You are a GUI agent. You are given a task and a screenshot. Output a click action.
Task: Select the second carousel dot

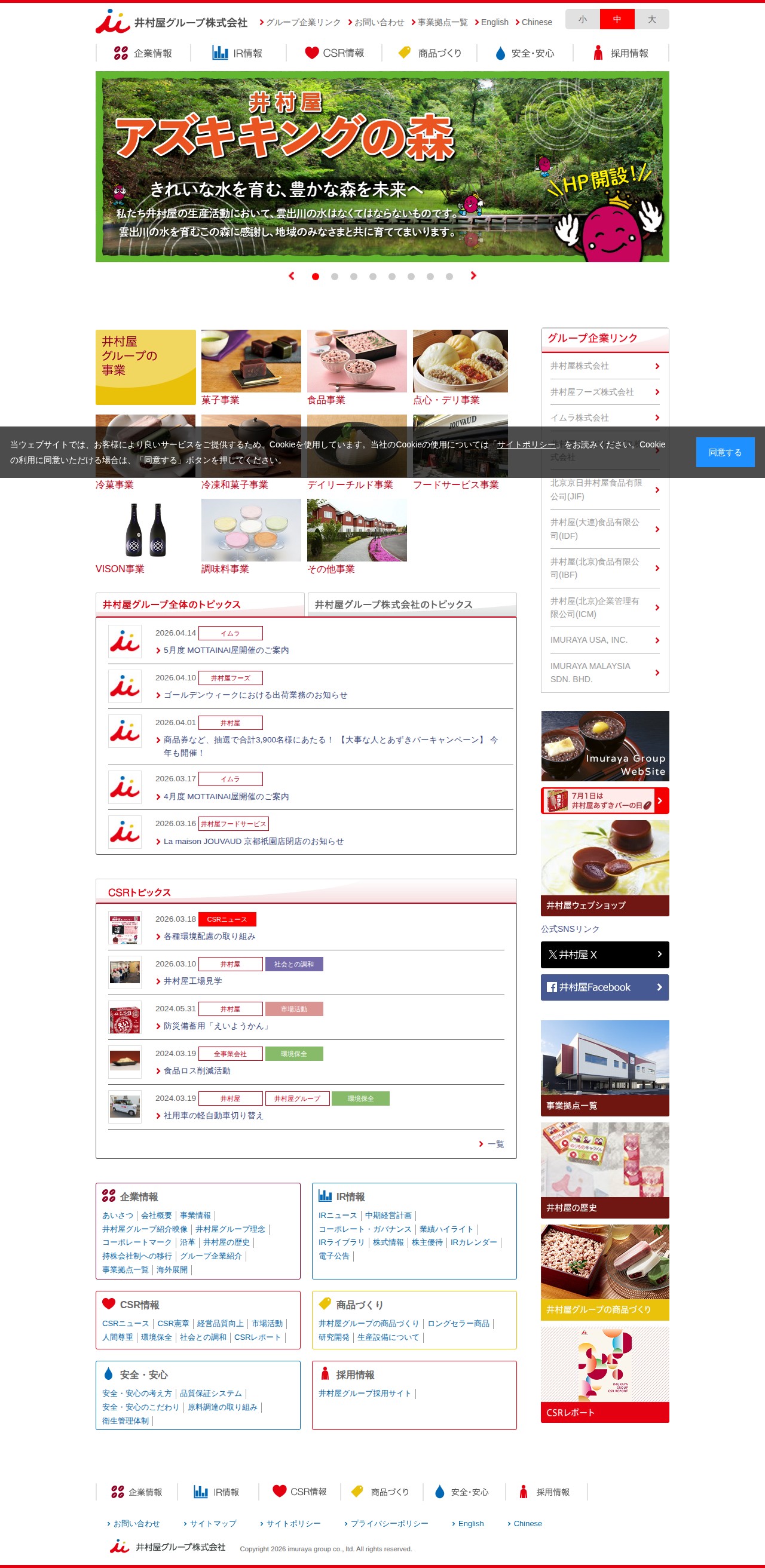click(x=334, y=277)
